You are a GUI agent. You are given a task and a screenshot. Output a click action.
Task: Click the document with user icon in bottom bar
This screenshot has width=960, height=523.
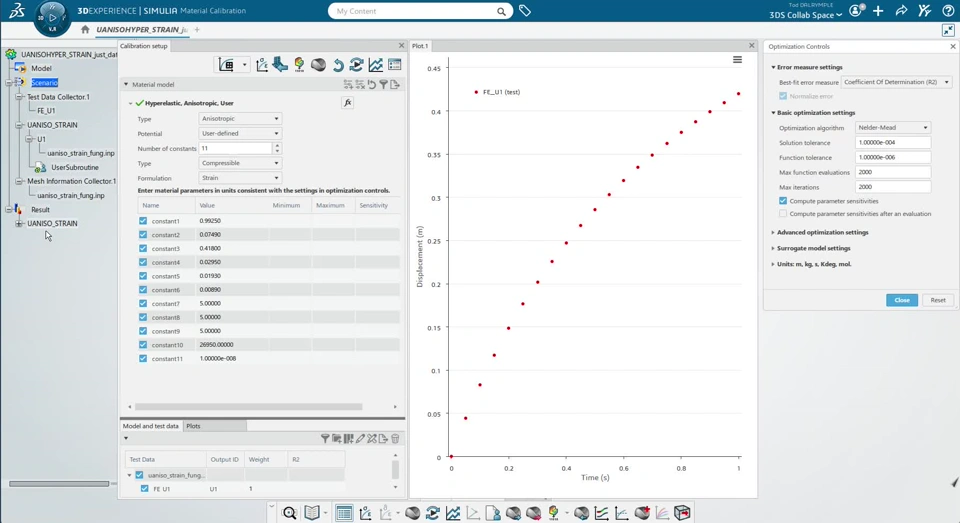(x=493, y=513)
